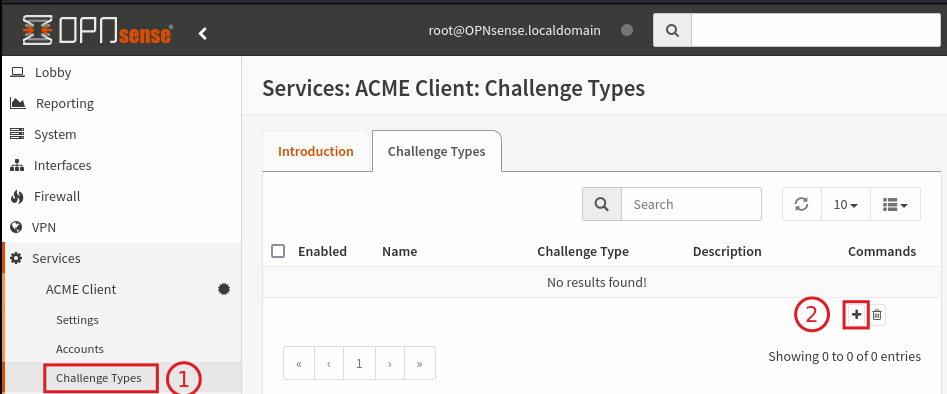This screenshot has width=947, height=394.
Task: Switch to the Introduction tab
Action: [316, 151]
